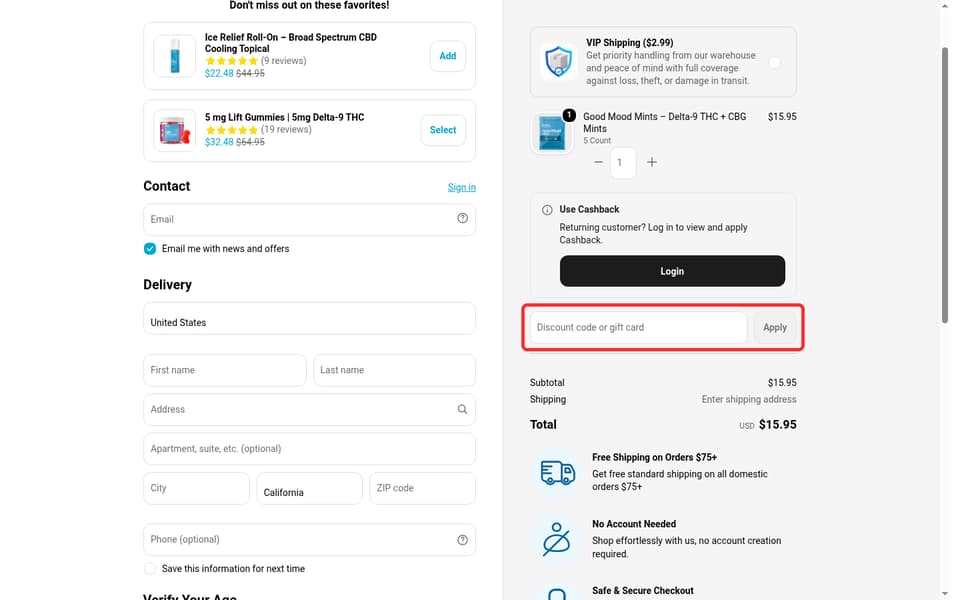Open the California state dropdown
Viewport: 960px width, 600px height.
(309, 489)
